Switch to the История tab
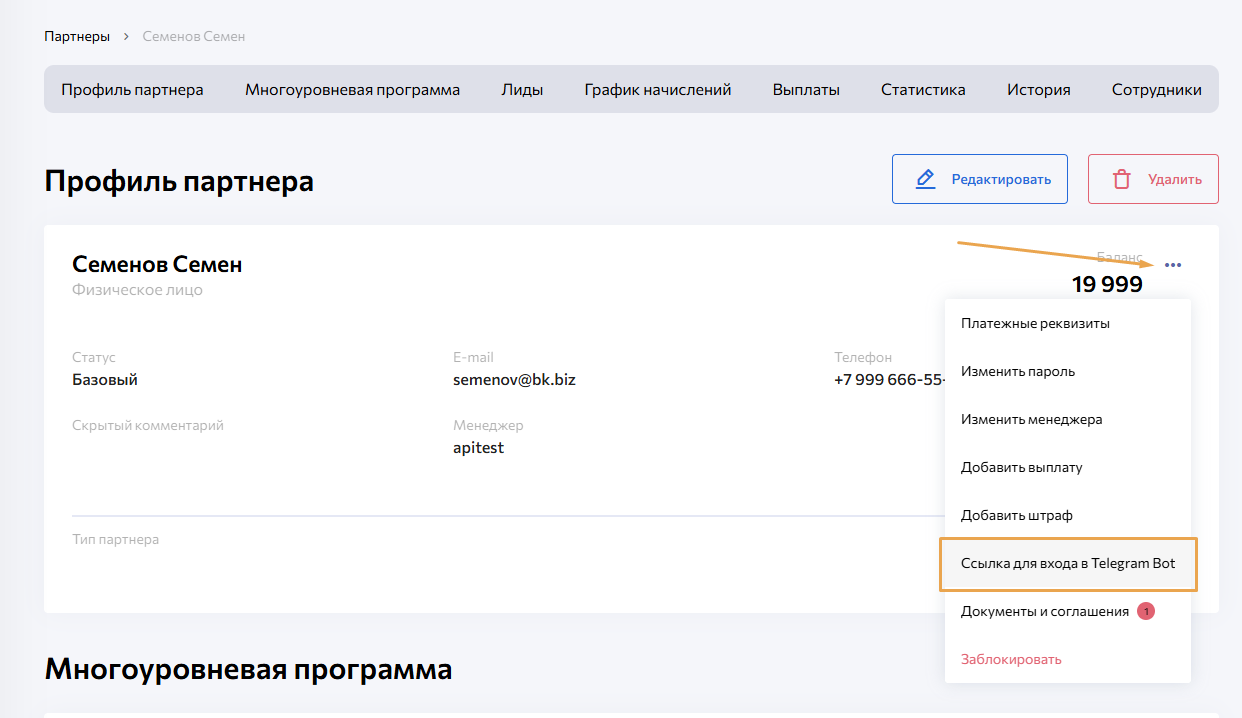Screen dimensions: 1242x718 point(1038,89)
